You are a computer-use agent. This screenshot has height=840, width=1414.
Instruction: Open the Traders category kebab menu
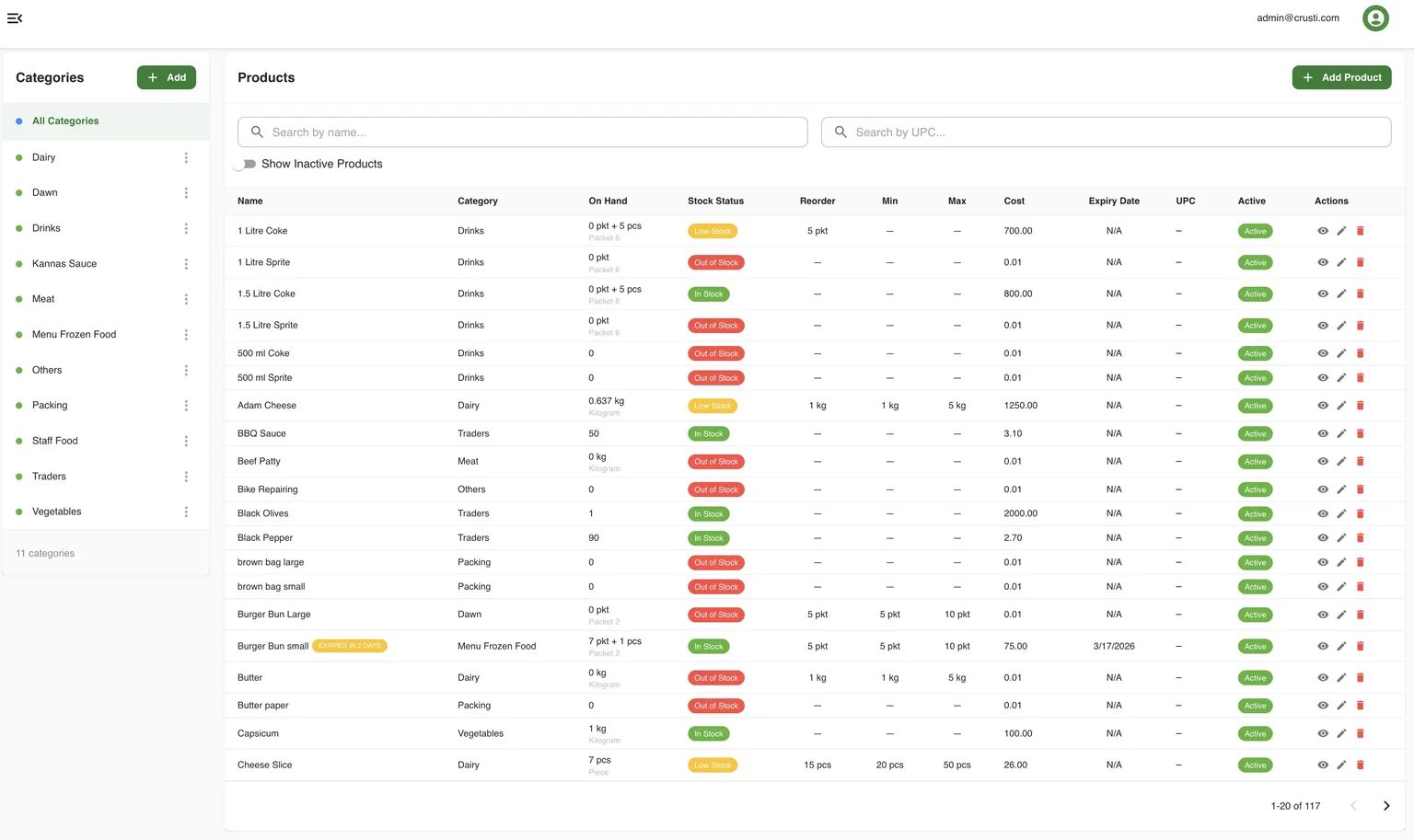186,477
